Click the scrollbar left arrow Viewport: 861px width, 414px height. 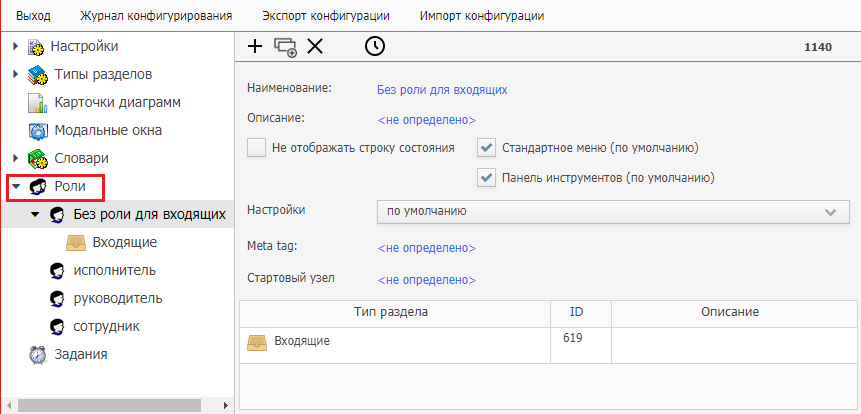click(8, 405)
